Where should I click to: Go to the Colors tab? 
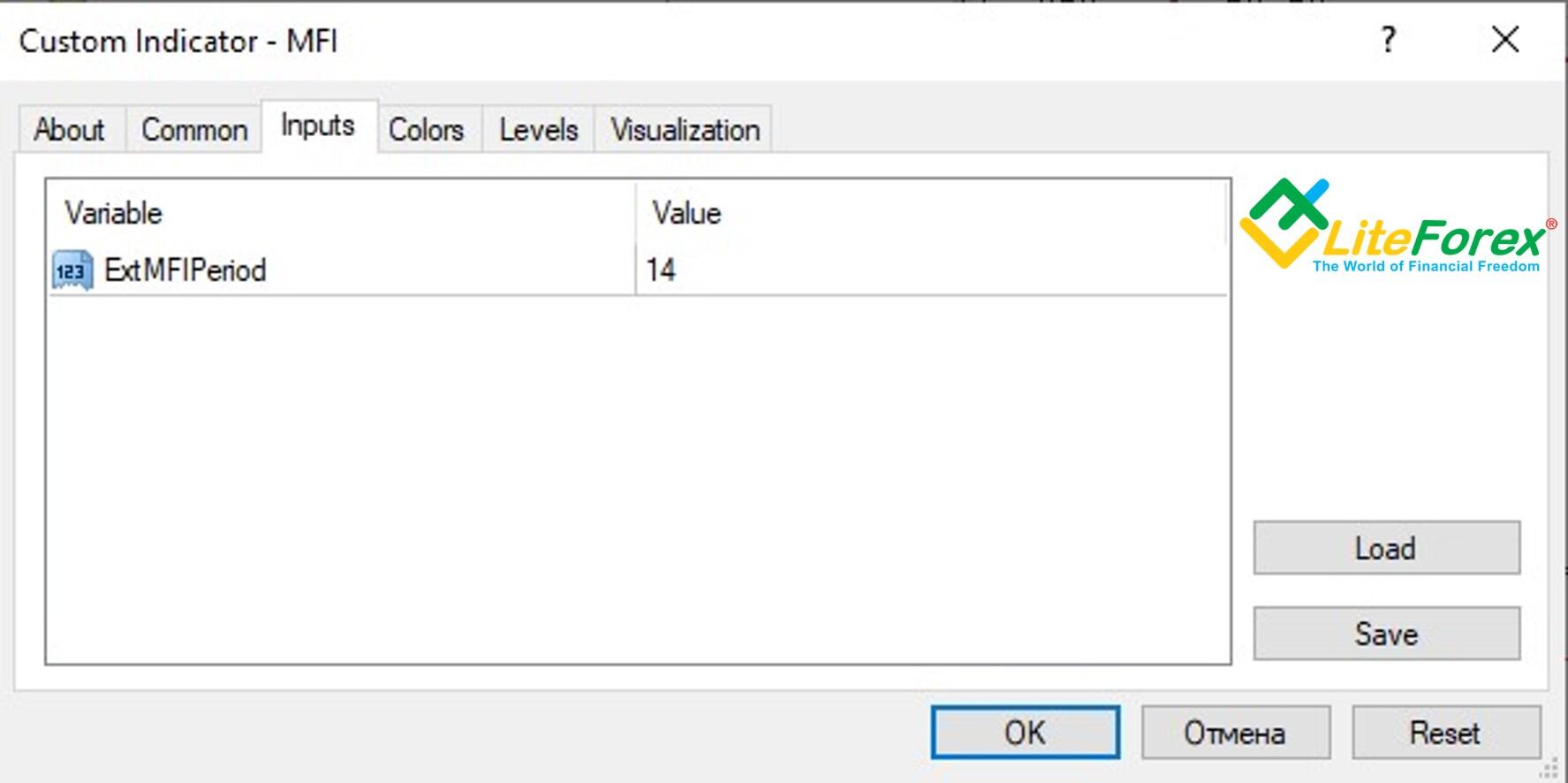[x=426, y=130]
